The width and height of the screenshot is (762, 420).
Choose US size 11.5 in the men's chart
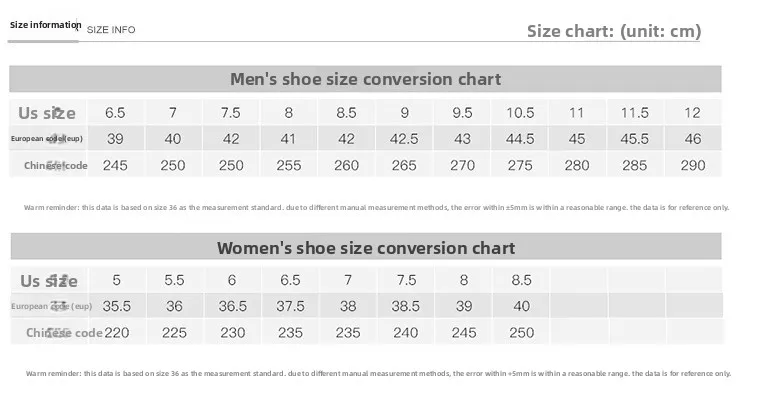coord(635,113)
